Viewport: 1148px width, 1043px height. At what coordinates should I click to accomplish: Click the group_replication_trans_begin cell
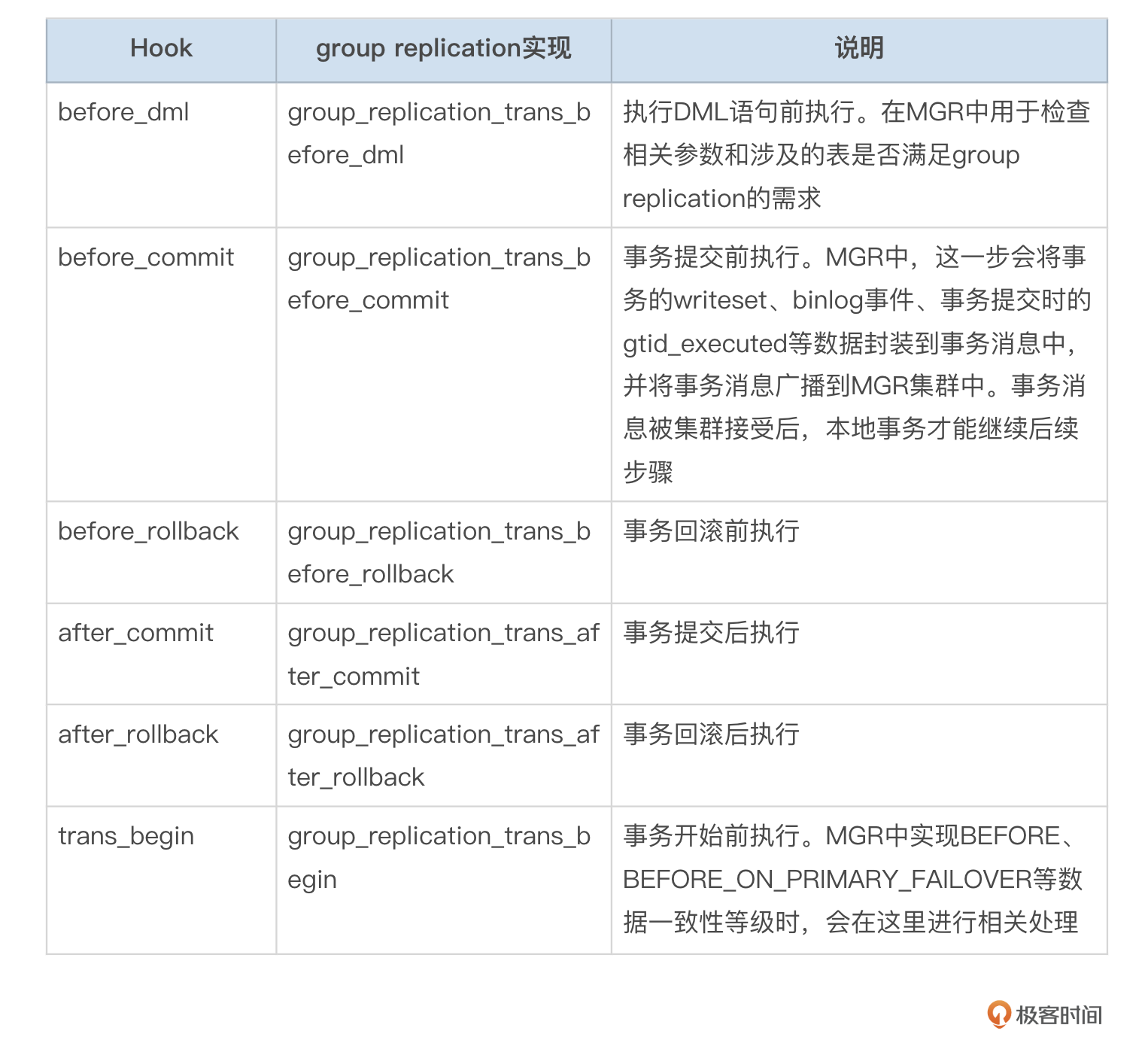(x=439, y=857)
